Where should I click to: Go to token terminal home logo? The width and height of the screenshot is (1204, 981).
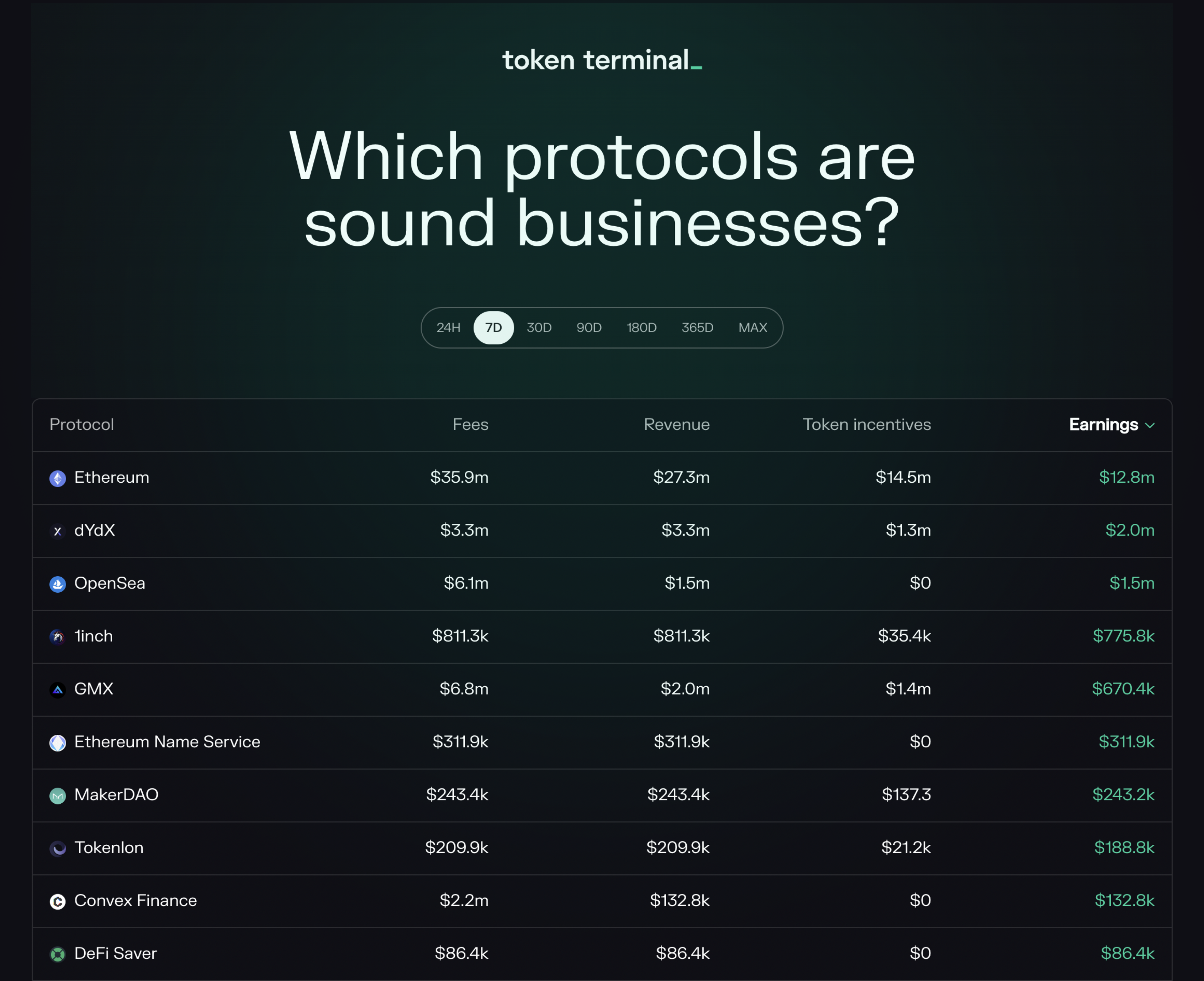(601, 60)
